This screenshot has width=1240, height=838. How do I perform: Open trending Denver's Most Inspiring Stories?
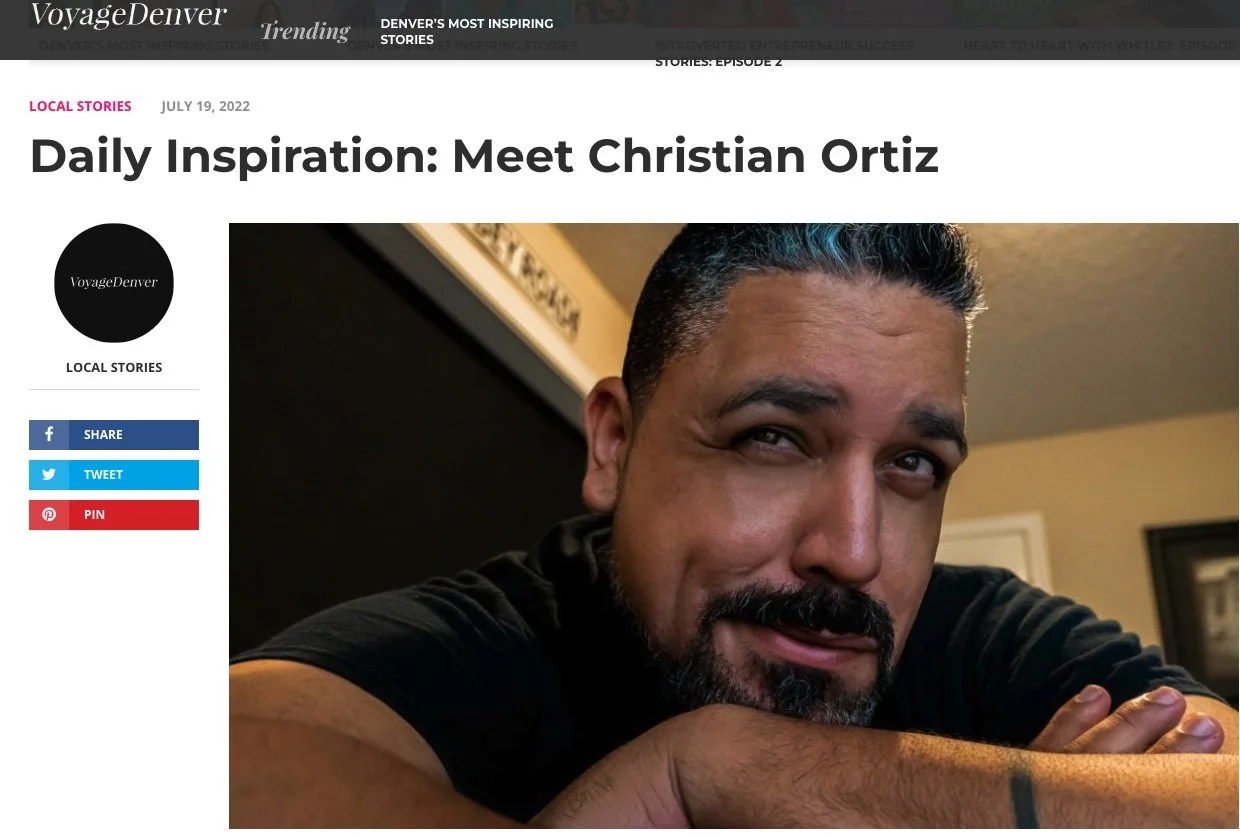466,31
